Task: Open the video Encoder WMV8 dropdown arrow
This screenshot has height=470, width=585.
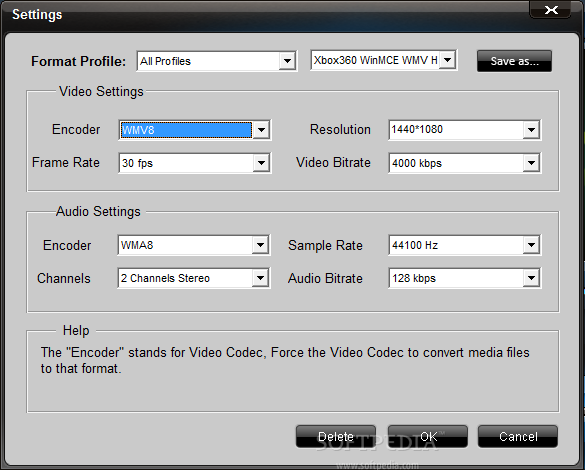Action: coord(261,130)
